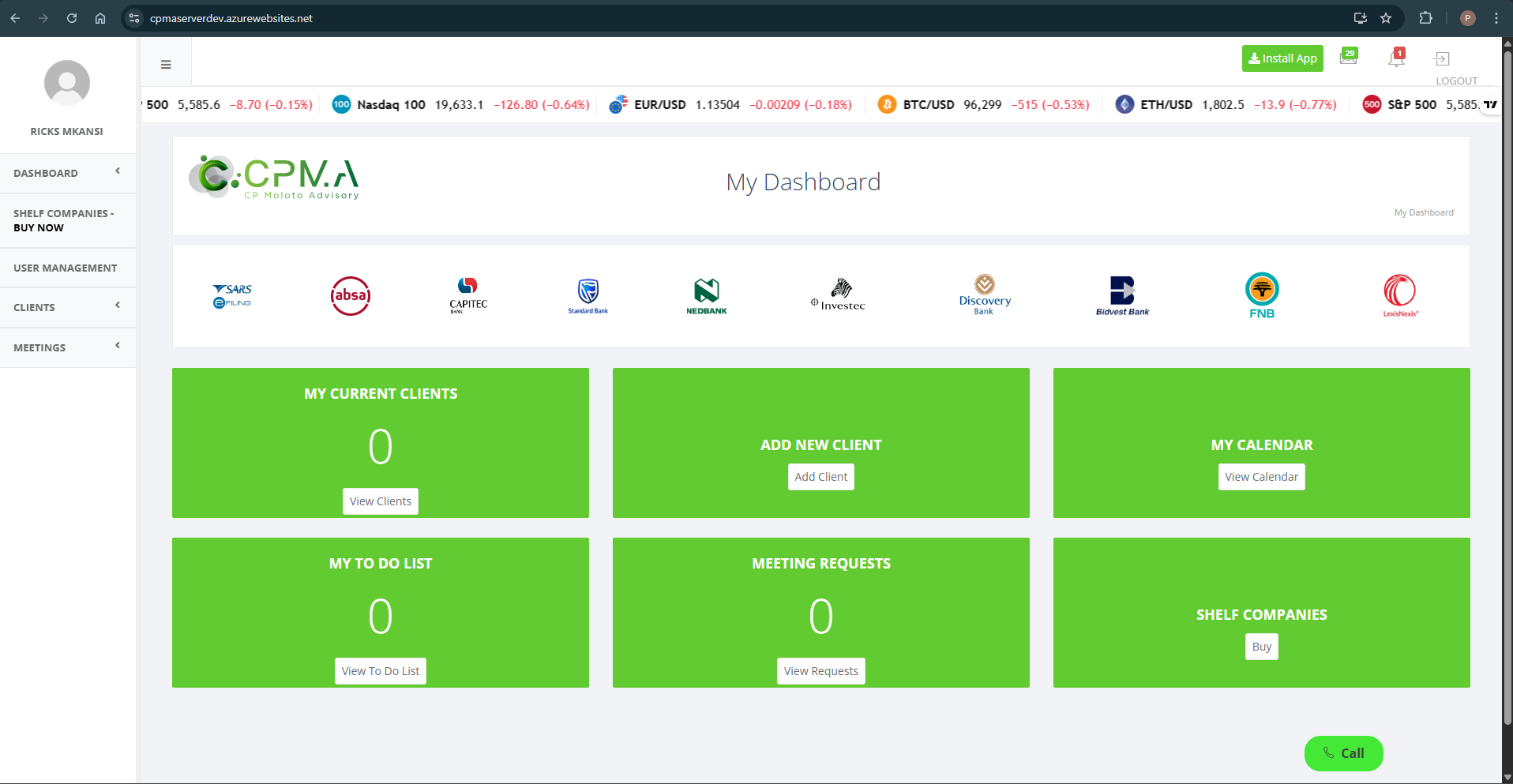This screenshot has height=784, width=1513.
Task: Click the FNB logo
Action: point(1262,296)
